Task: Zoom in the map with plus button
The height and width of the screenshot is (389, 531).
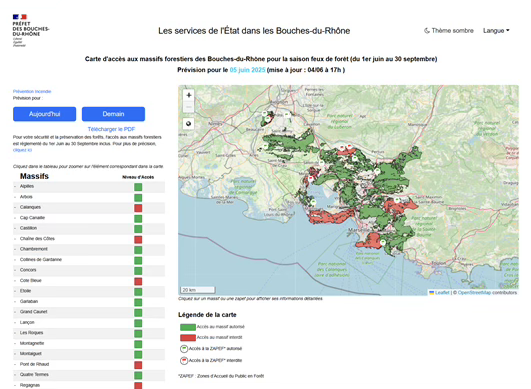Action: click(x=189, y=95)
